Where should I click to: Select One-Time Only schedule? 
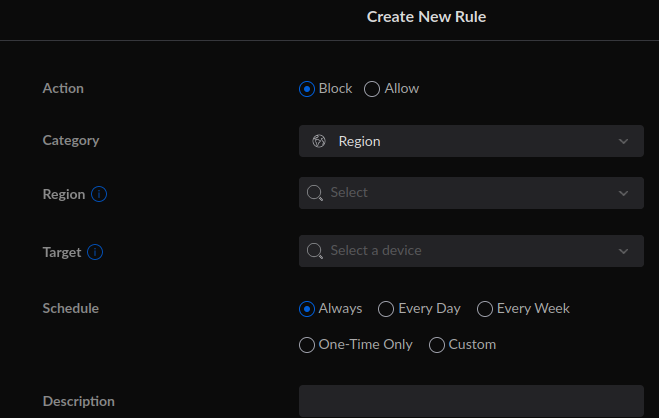pos(307,345)
